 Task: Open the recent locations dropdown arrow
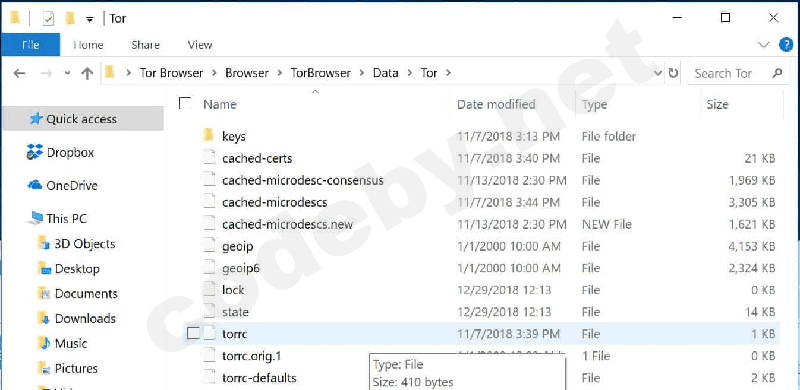(x=67, y=74)
